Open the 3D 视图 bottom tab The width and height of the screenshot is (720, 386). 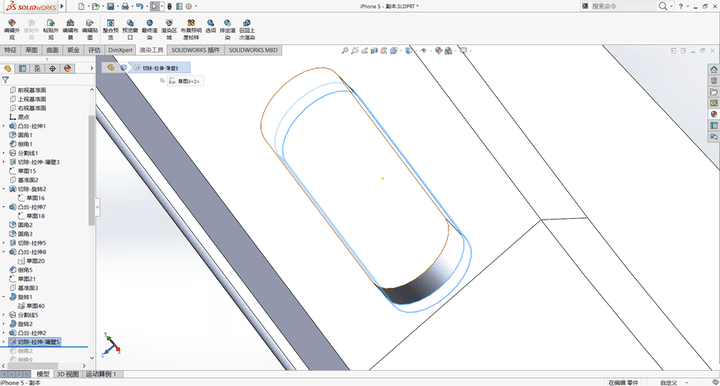[x=68, y=374]
